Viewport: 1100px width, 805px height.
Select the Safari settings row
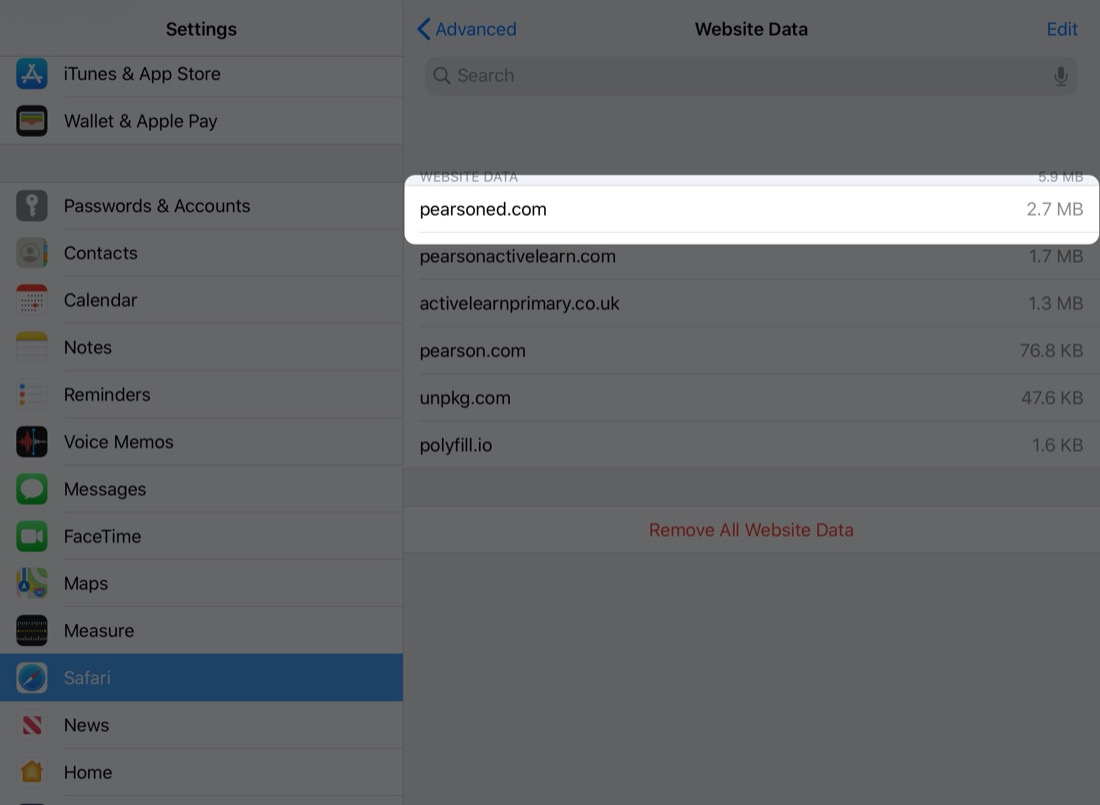point(201,678)
